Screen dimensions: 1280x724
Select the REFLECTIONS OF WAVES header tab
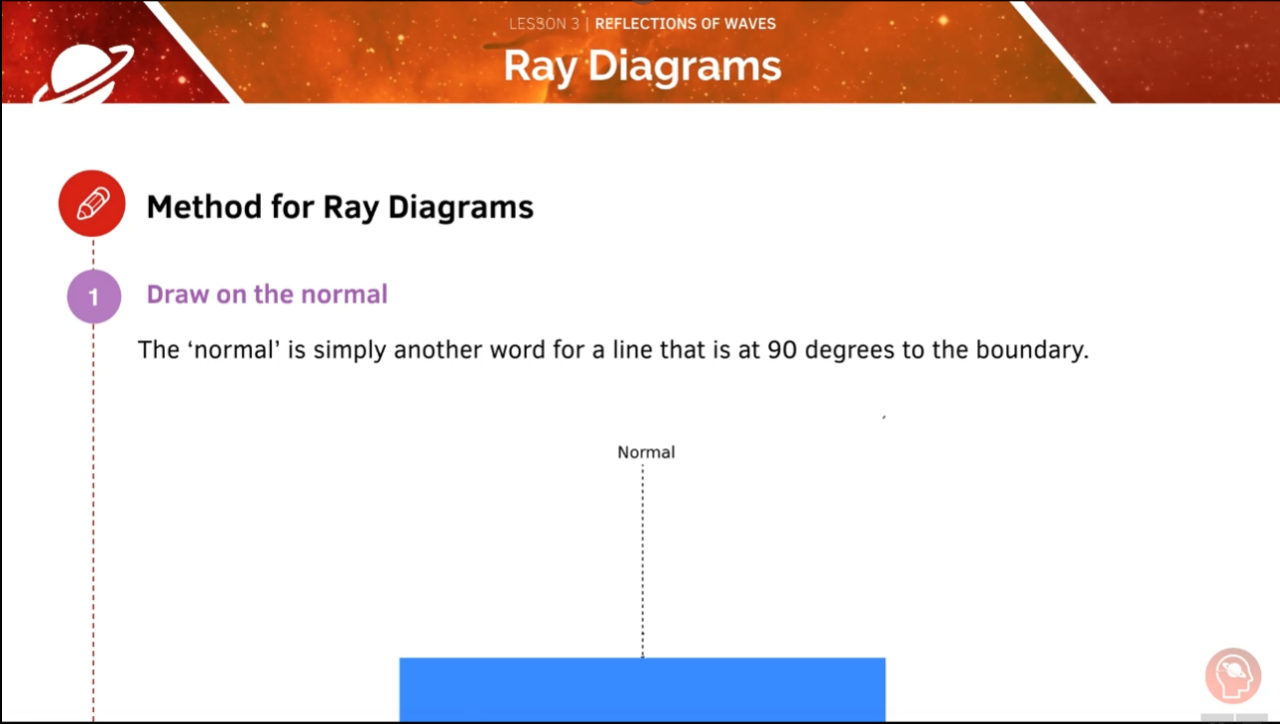[x=685, y=23]
